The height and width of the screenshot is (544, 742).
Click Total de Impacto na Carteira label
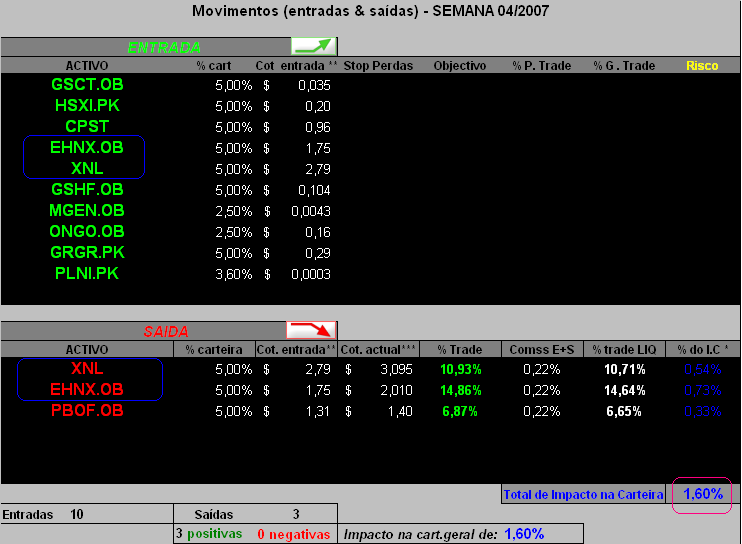583,494
